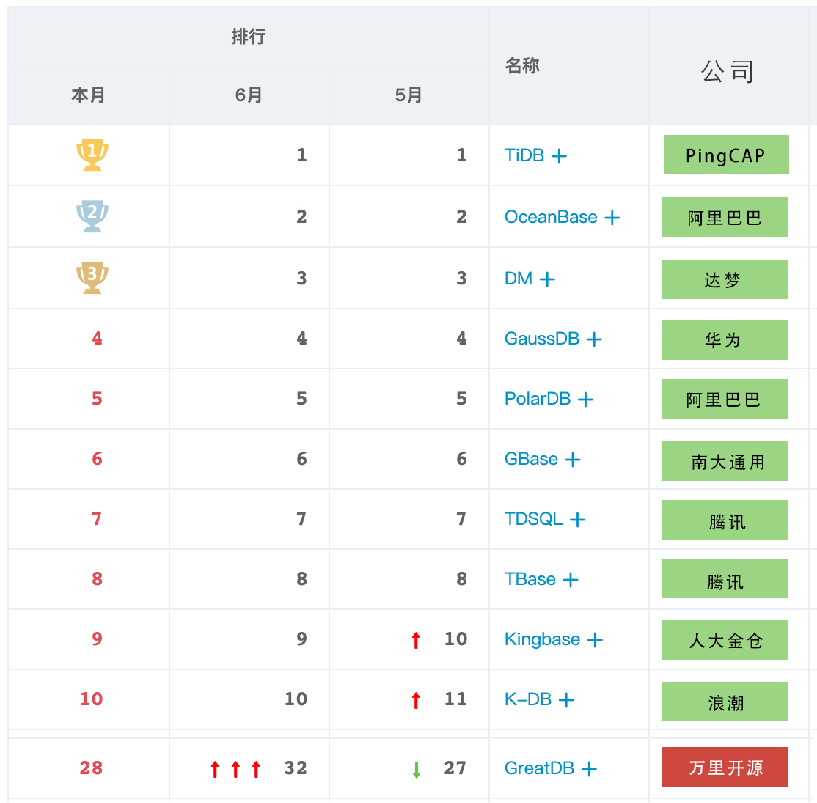Expand the OceanBase entry with its plus

pyautogui.click(x=612, y=217)
